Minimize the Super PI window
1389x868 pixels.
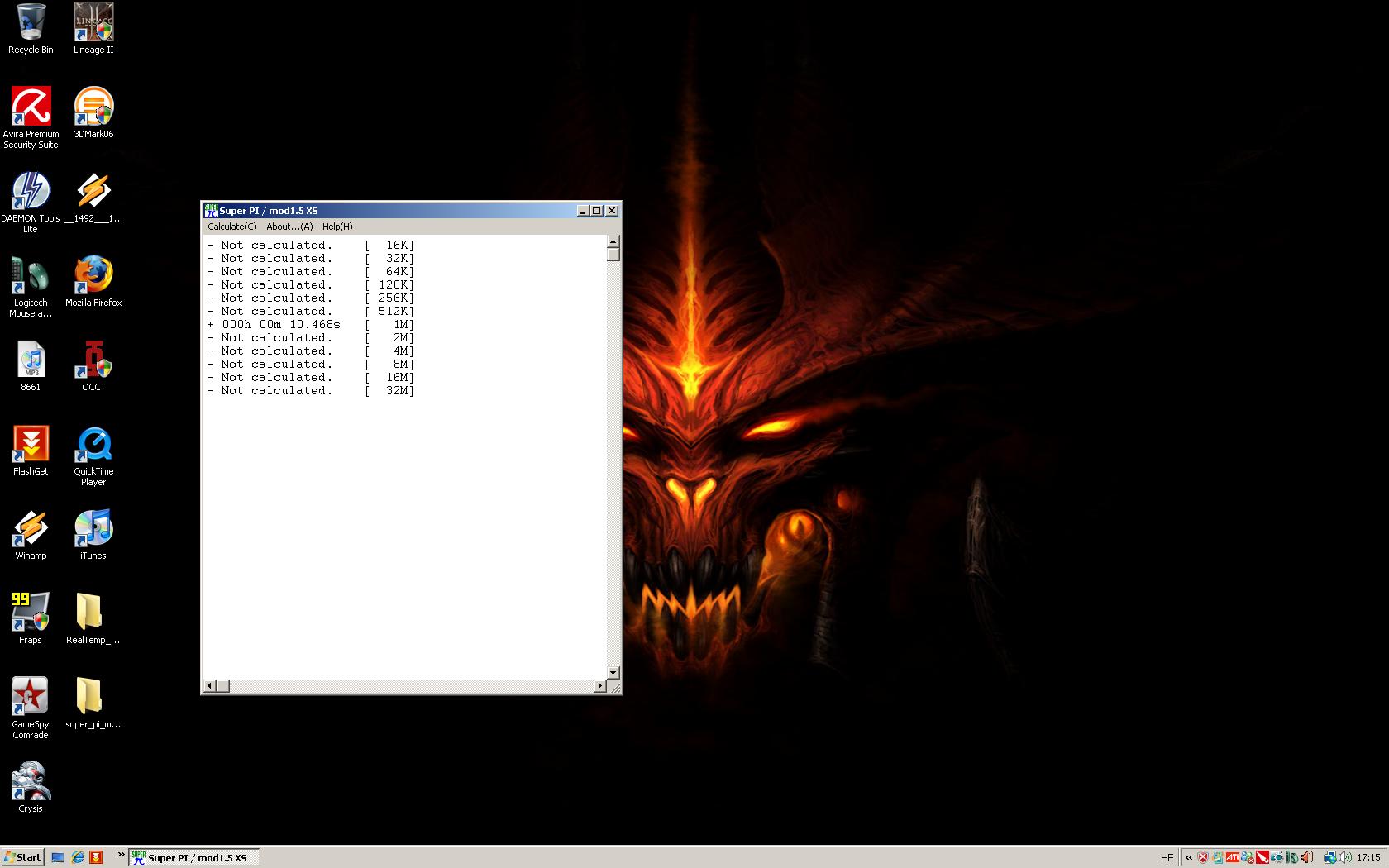[x=584, y=211]
